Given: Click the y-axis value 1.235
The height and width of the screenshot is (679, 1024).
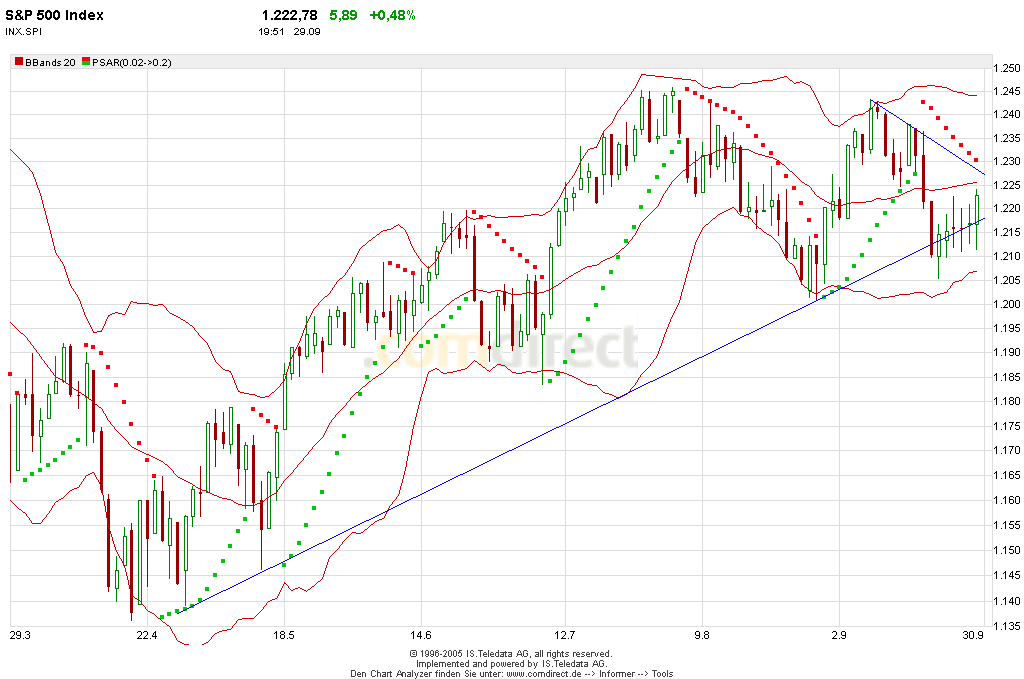Looking at the screenshot, I should click(1006, 138).
